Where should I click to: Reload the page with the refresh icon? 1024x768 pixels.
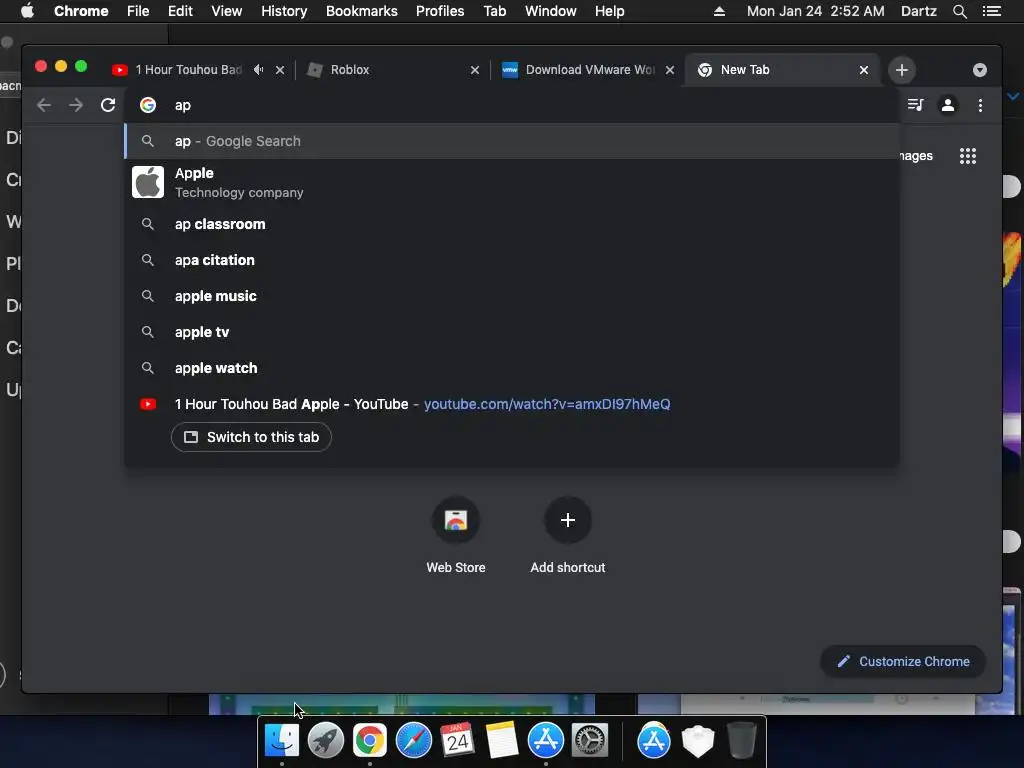[x=108, y=105]
